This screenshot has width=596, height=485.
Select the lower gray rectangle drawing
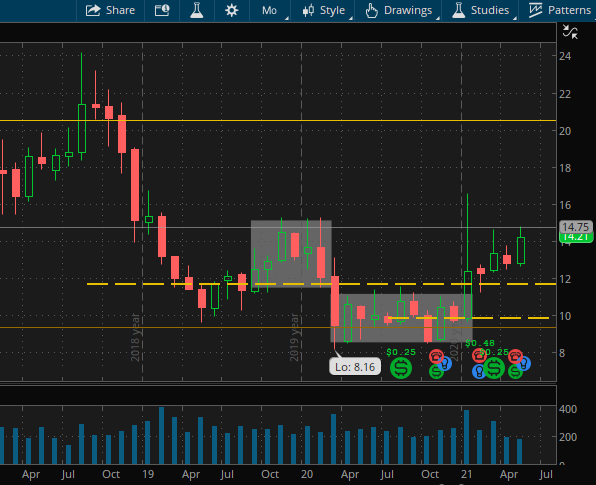click(401, 318)
